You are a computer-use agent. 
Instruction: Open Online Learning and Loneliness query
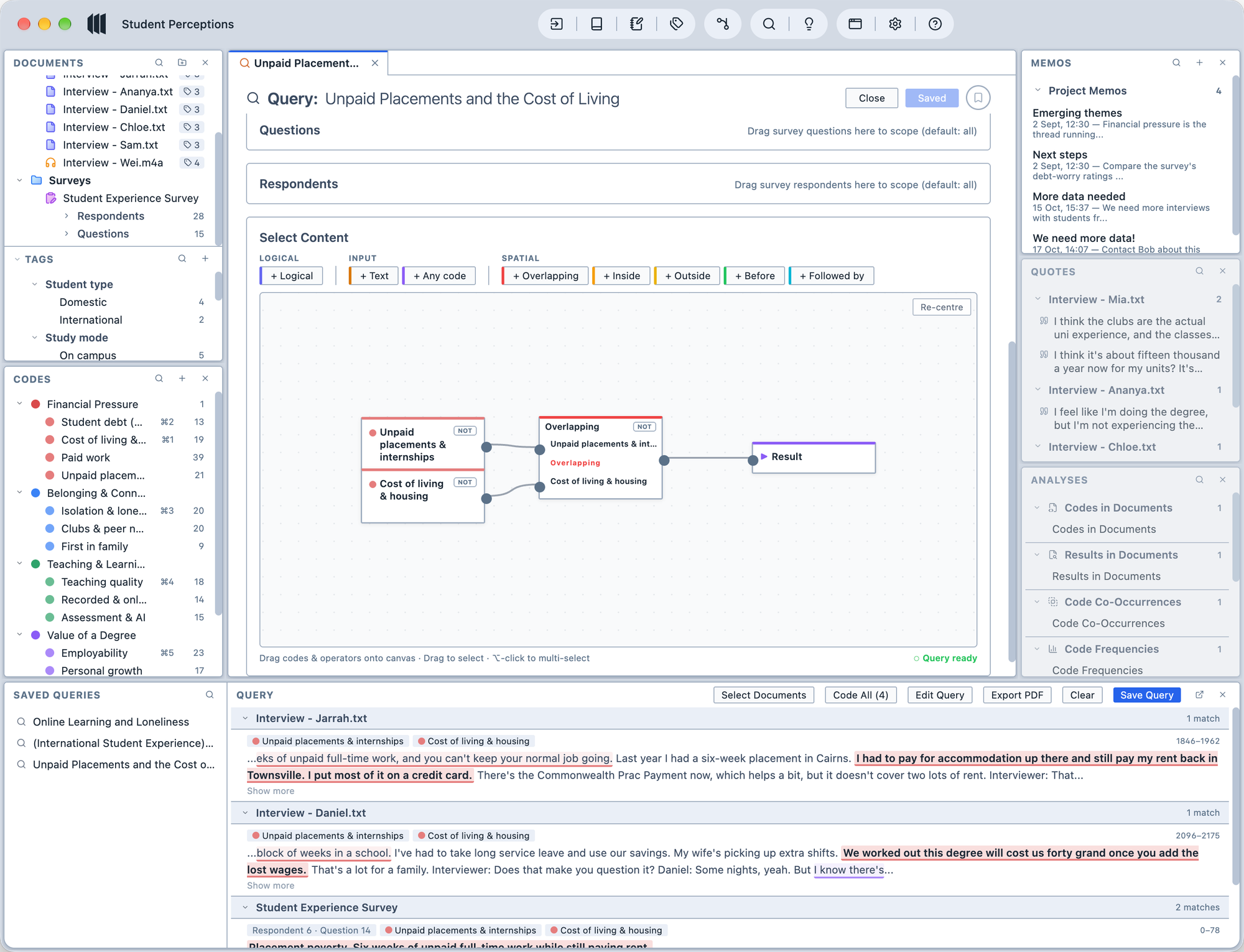(111, 722)
